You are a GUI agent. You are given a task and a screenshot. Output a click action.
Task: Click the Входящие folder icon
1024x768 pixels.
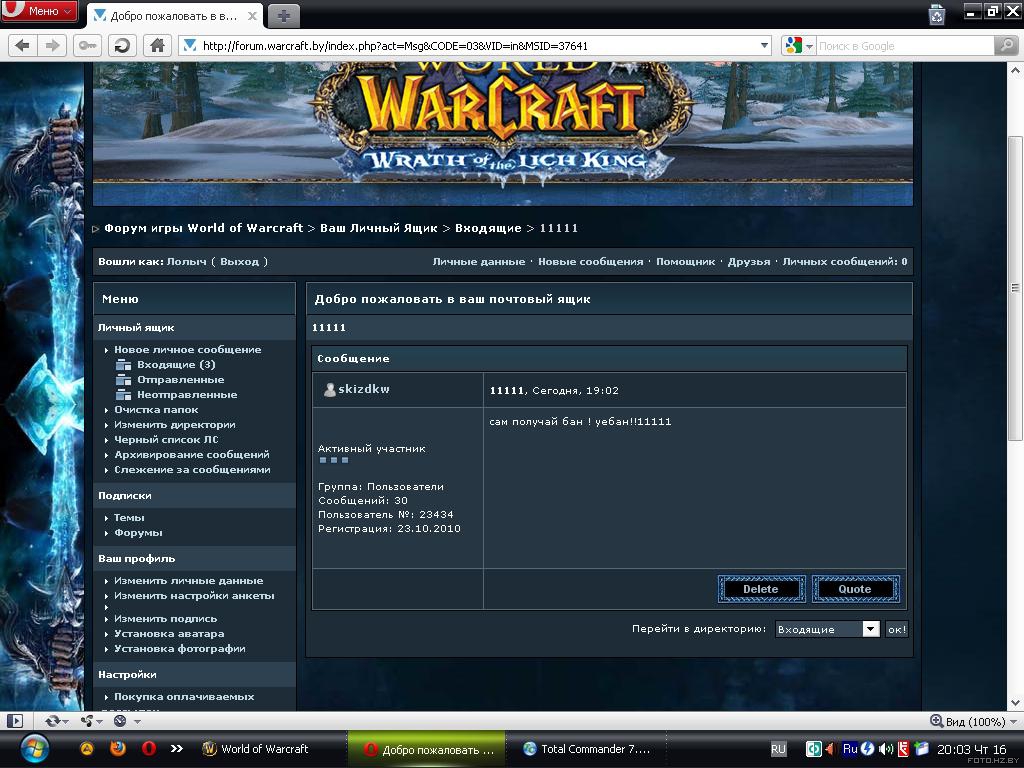click(x=123, y=364)
